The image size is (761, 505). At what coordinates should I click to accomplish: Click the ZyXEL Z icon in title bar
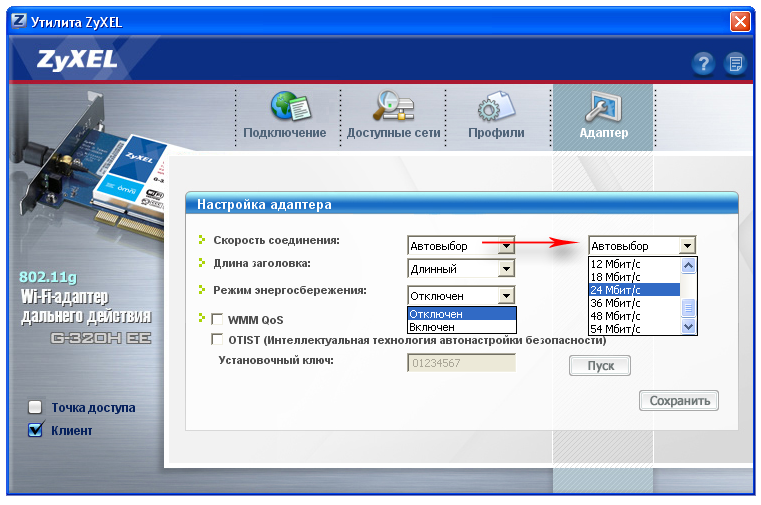[x=18, y=21]
